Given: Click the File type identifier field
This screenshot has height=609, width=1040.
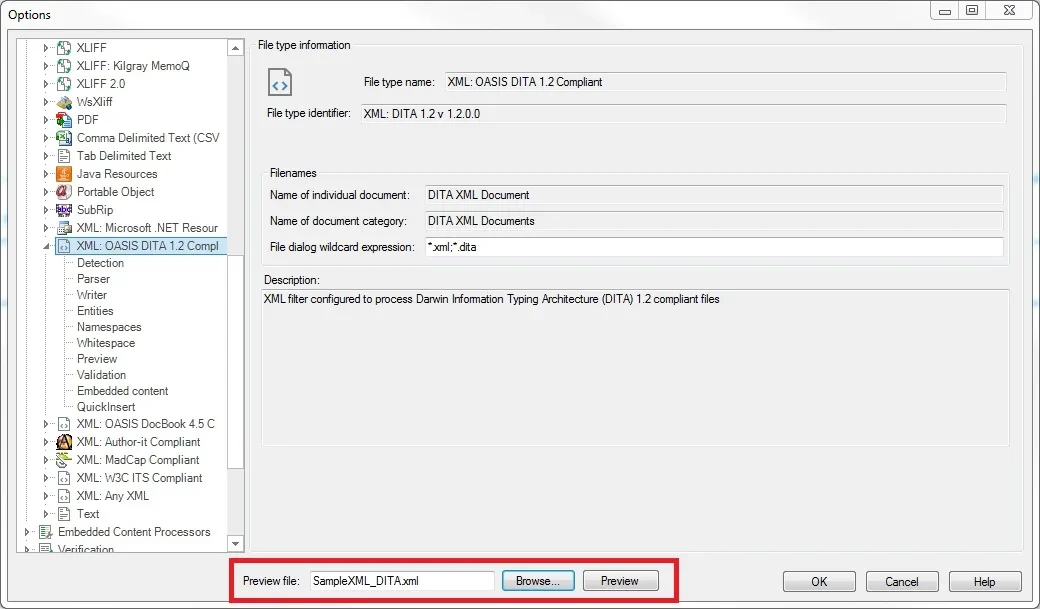Looking at the screenshot, I should [683, 113].
